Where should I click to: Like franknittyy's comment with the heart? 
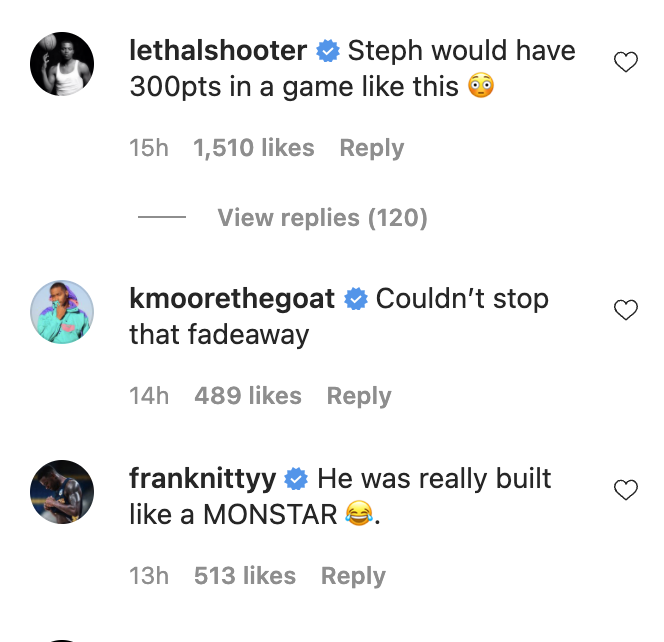625,490
